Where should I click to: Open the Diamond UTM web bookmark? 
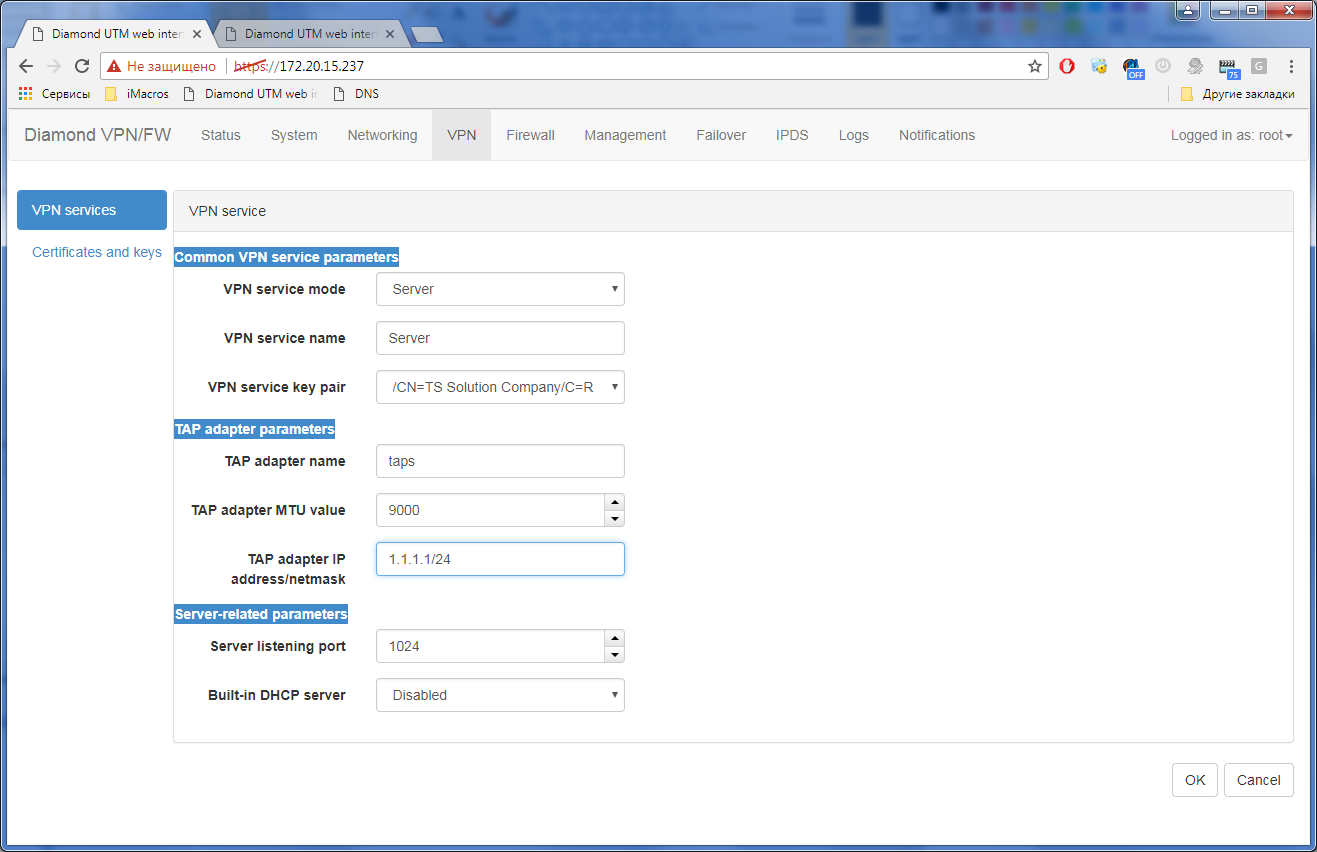(249, 94)
